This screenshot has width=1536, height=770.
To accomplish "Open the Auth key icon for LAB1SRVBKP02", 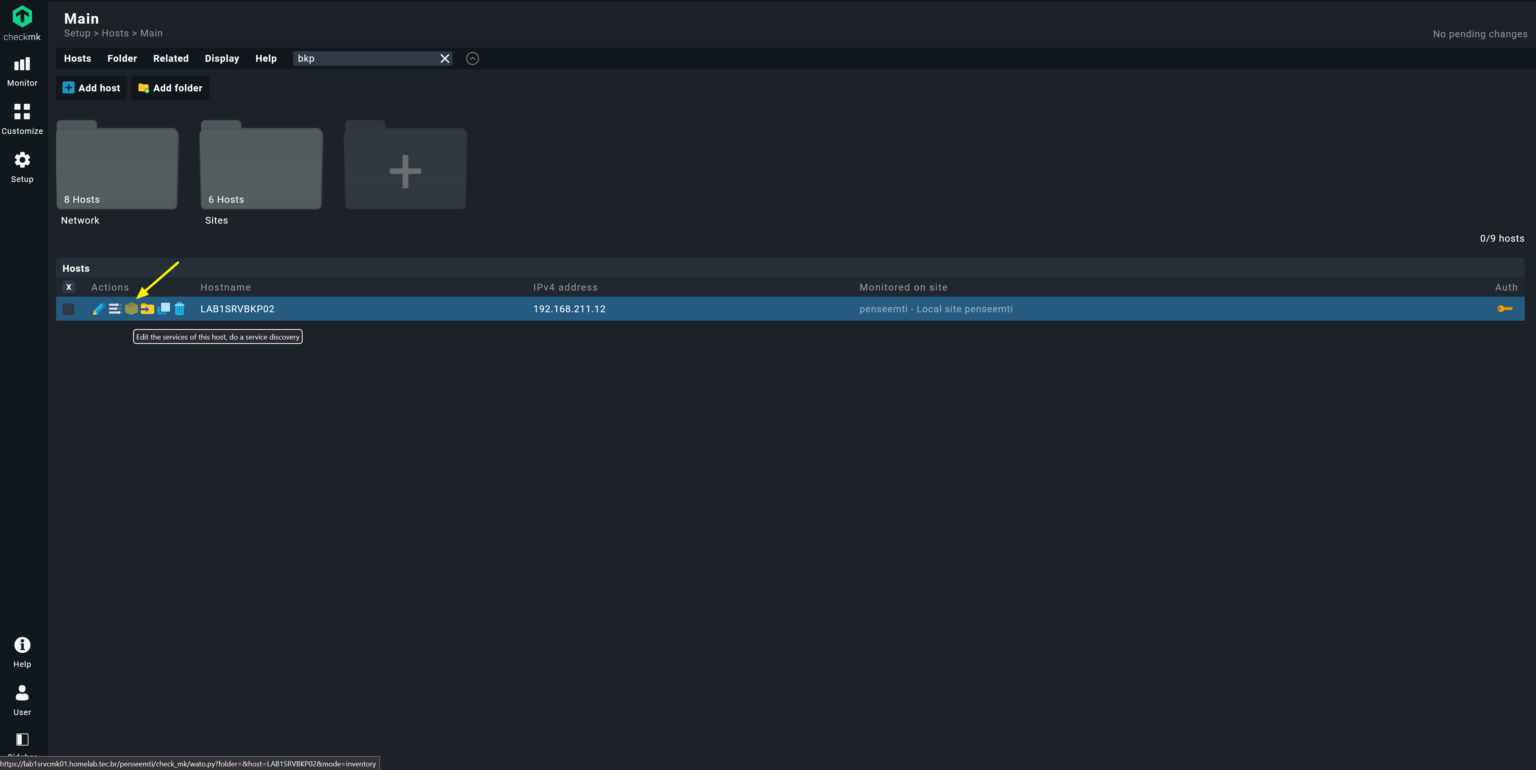I will coord(1505,308).
